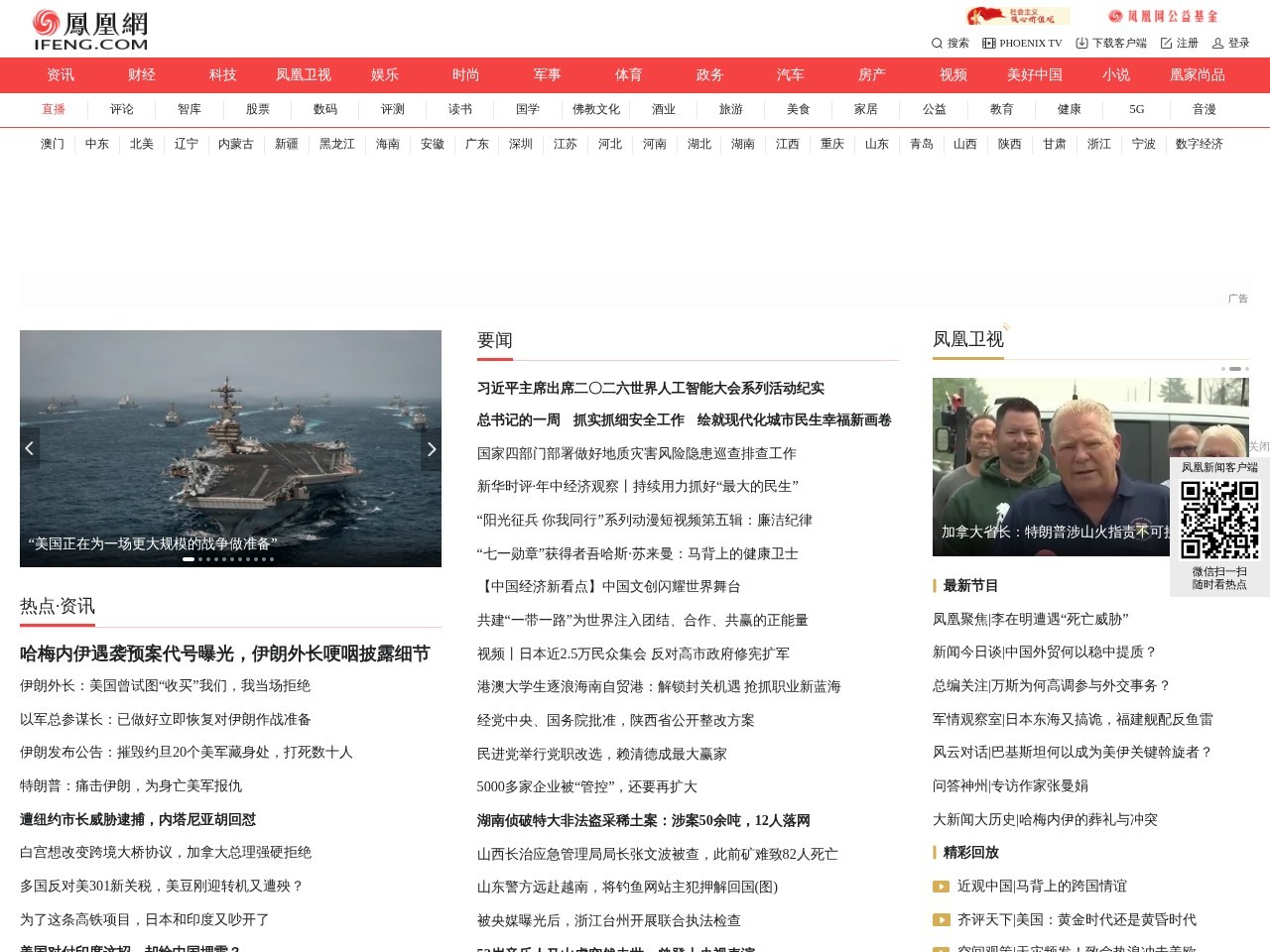Viewport: 1270px width, 952px height.
Task: Open the 内蒙古 regional link
Action: (236, 144)
